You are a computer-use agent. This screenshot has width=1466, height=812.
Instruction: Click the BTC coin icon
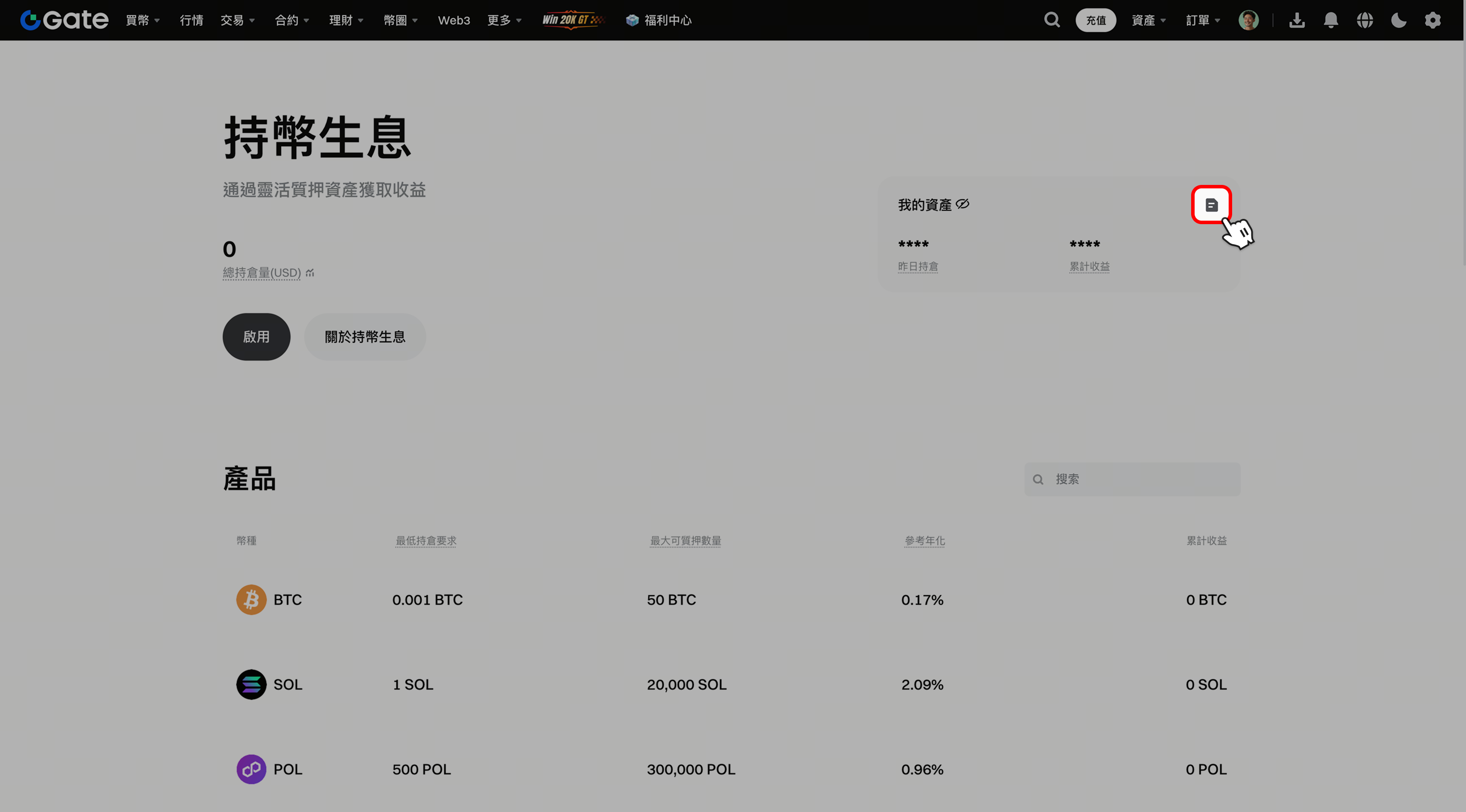coord(251,599)
